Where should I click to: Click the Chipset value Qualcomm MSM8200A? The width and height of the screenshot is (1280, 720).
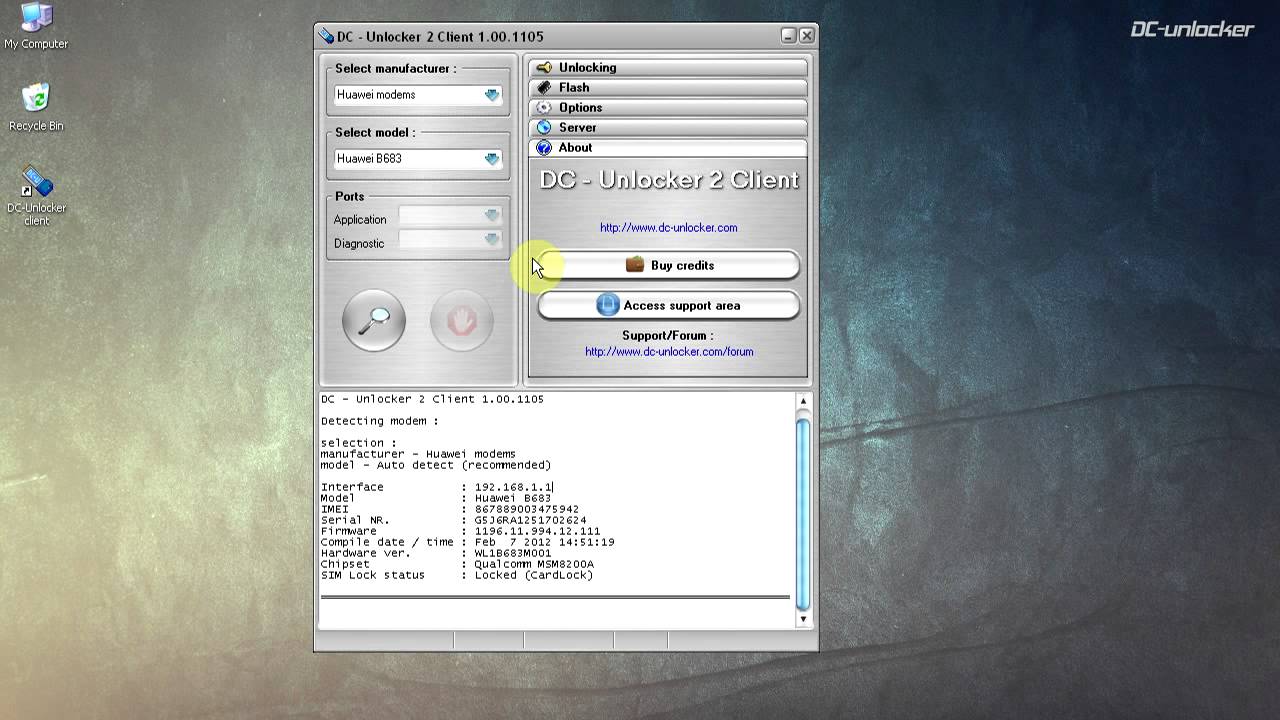534,565
